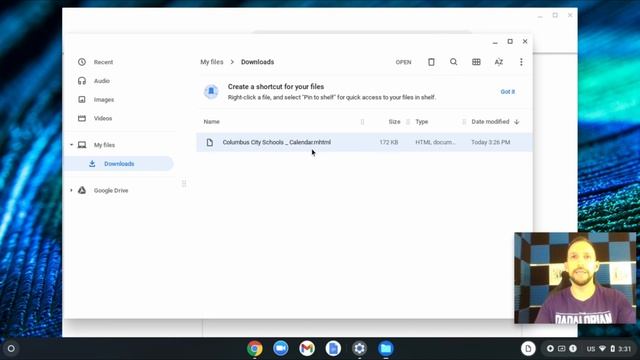Select the Images category in sidebar
Screen dimensions: 640x360
[x=104, y=100]
